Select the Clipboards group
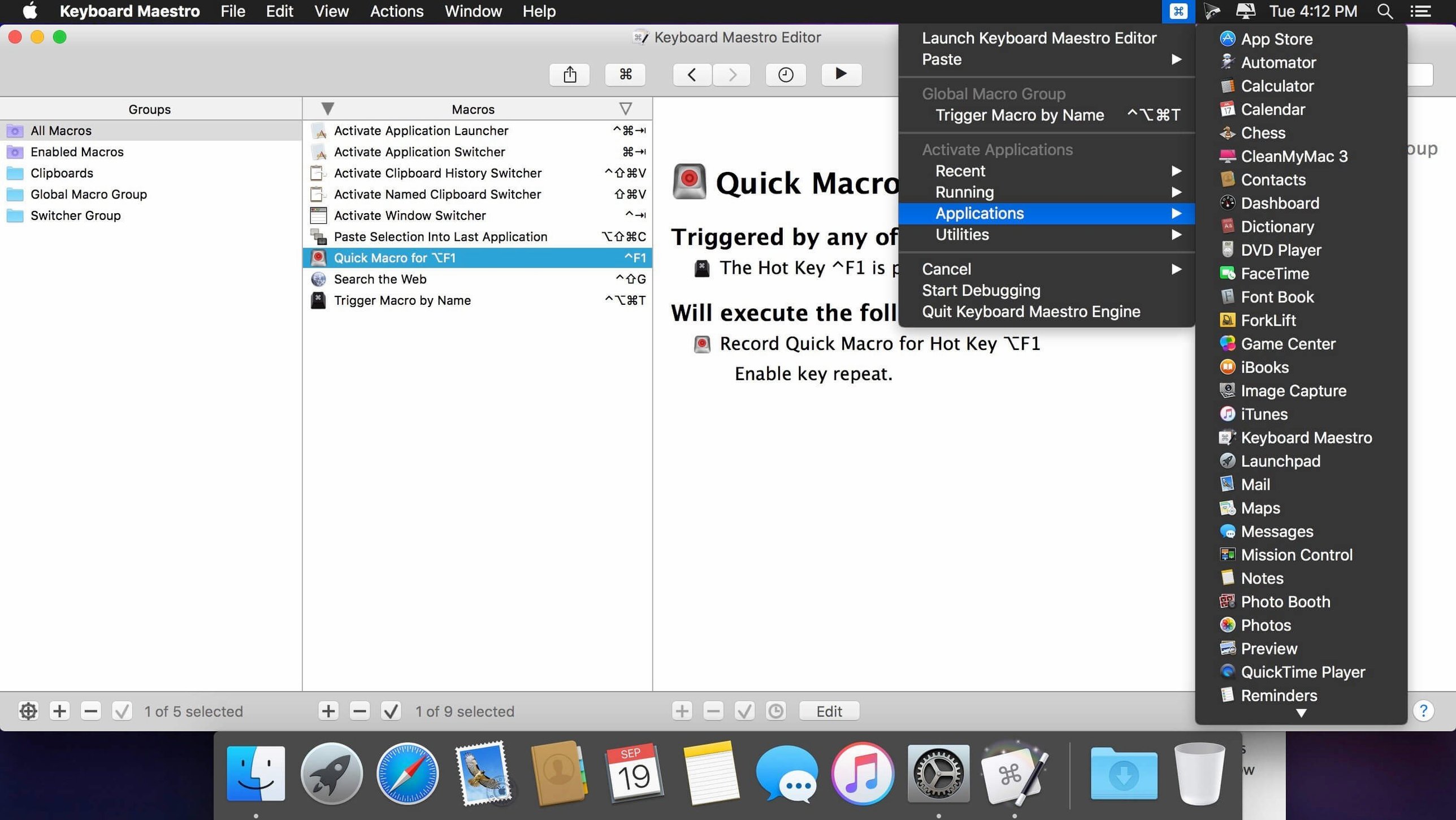 coord(151,173)
